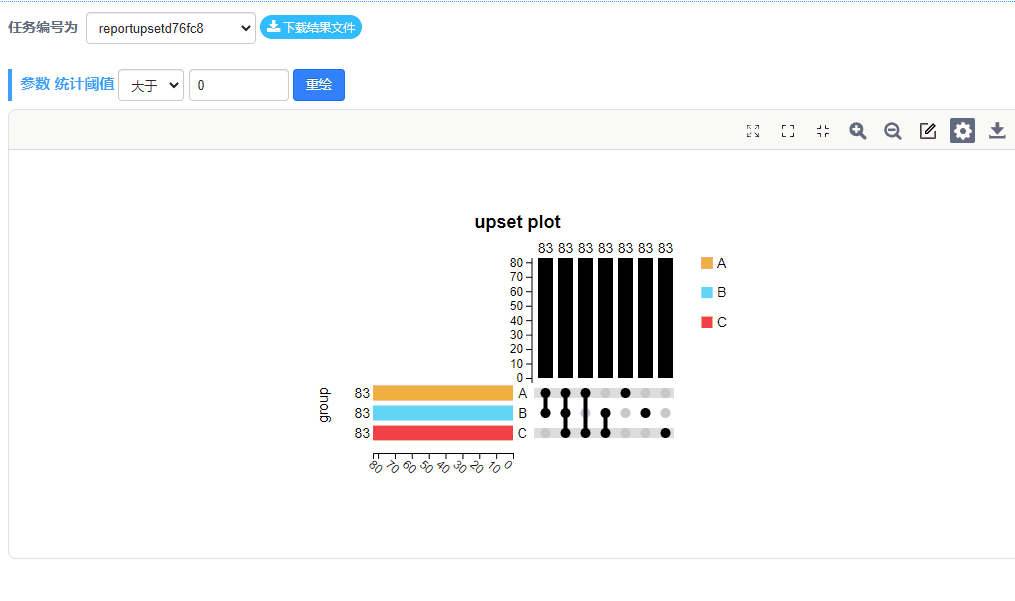Click the shrink/collapse view icon
This screenshot has width=1015, height=601.
(x=823, y=131)
